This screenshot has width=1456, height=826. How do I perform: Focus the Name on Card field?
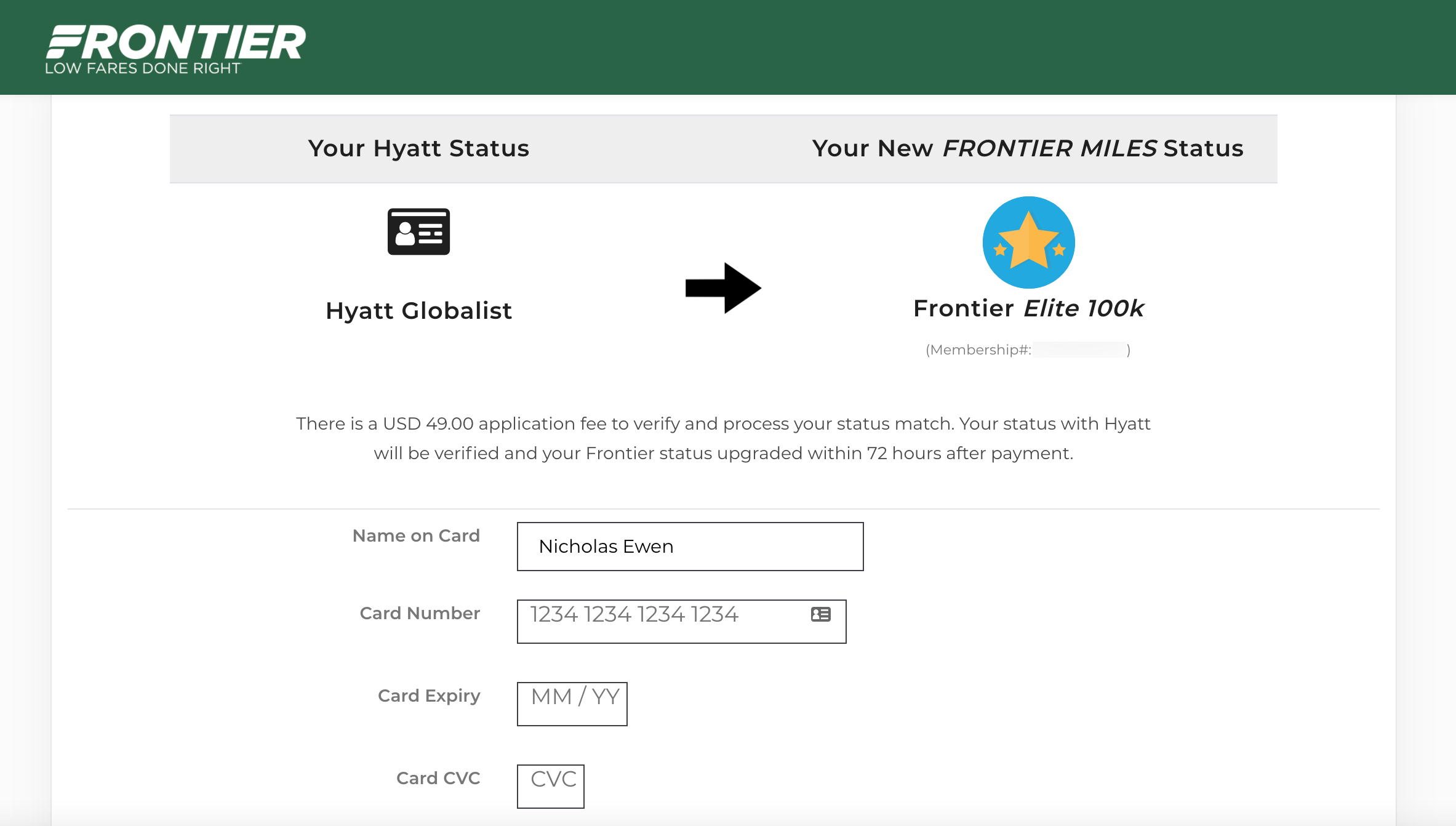pyautogui.click(x=690, y=547)
